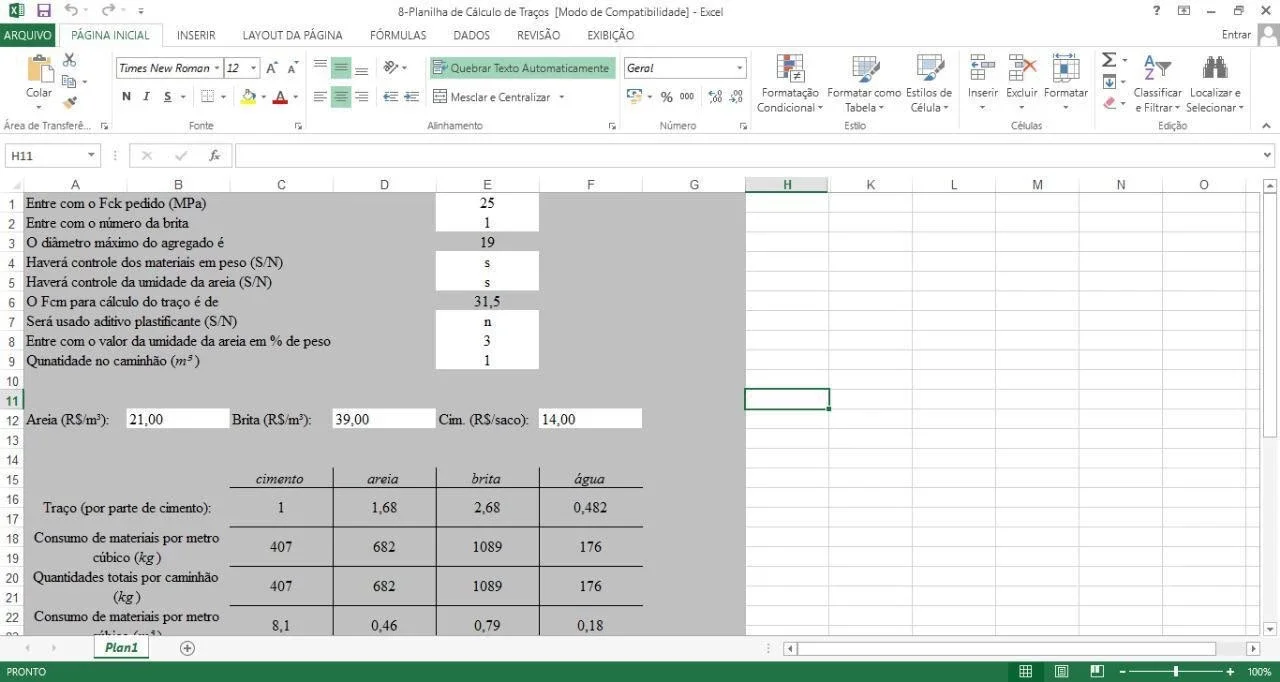Increase indent icon in Alinhamento group

click(x=412, y=97)
